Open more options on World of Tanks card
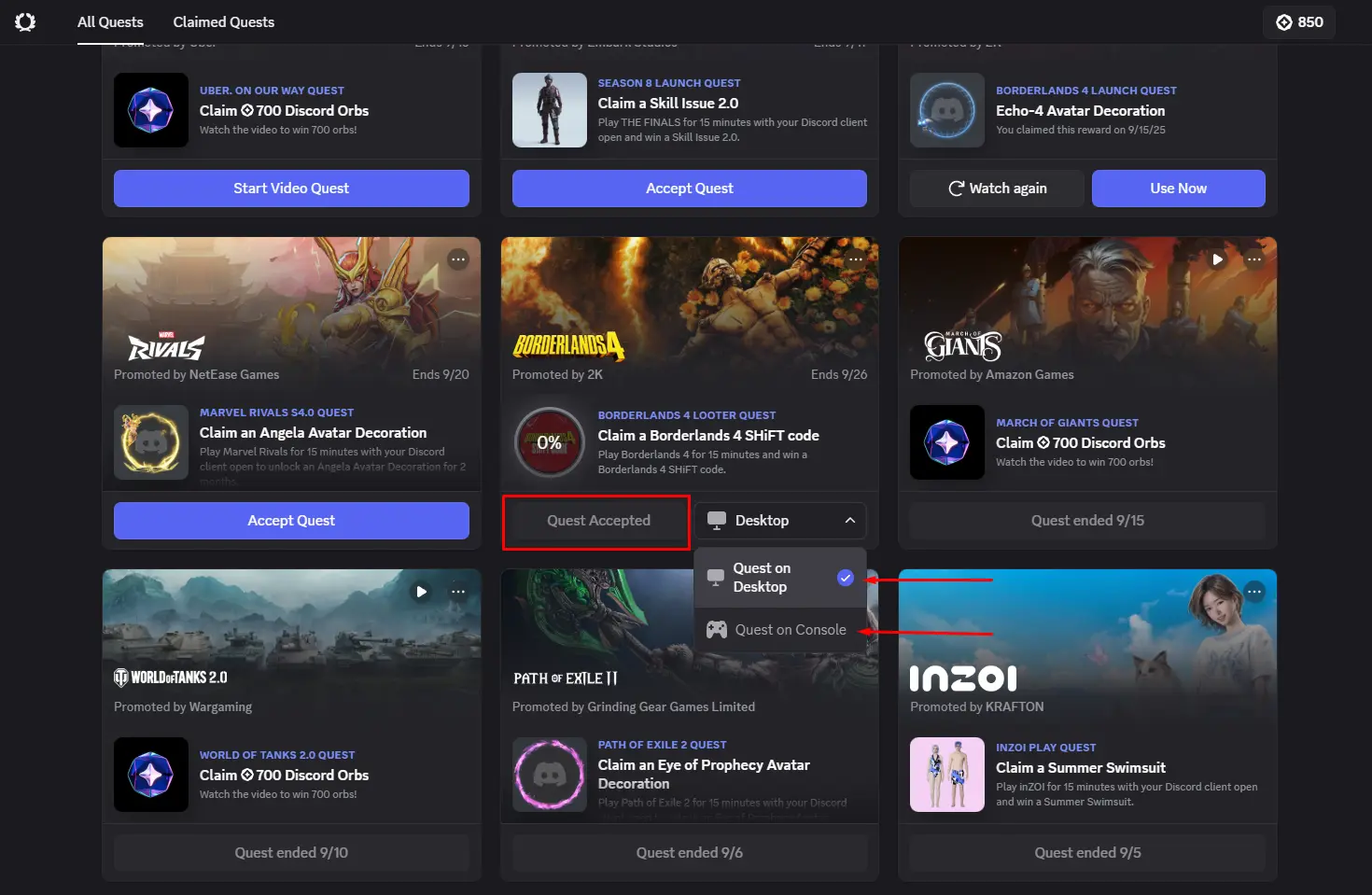The width and height of the screenshot is (1372, 895). click(458, 592)
